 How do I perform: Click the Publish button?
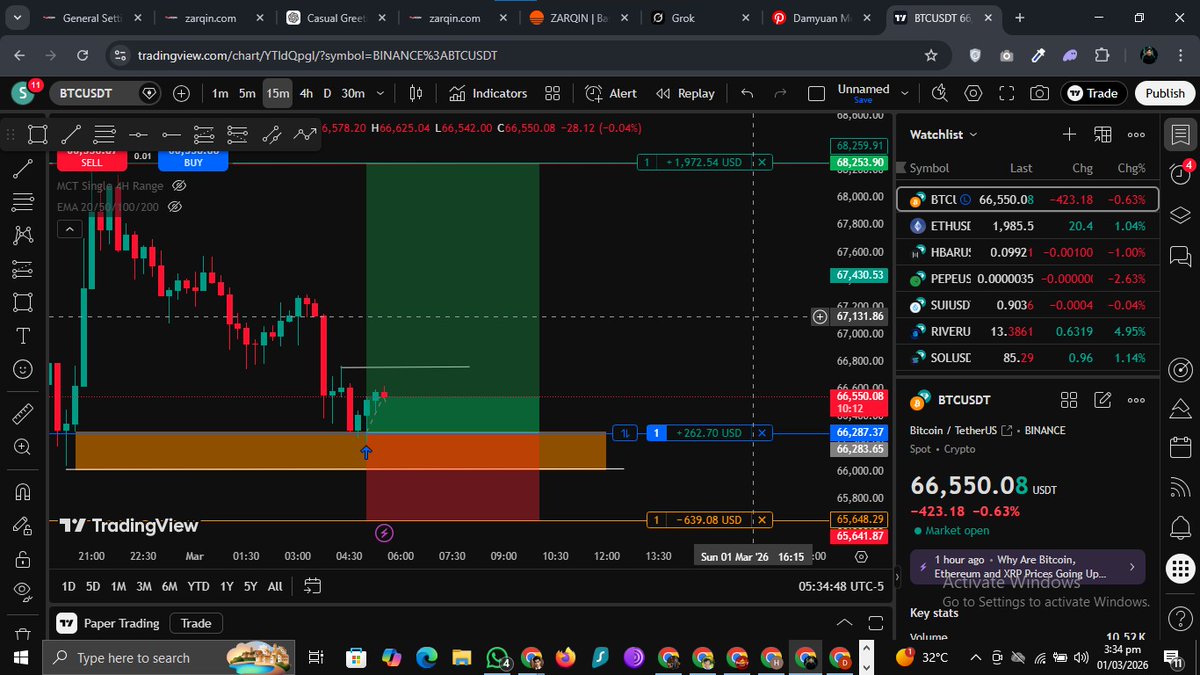1165,93
